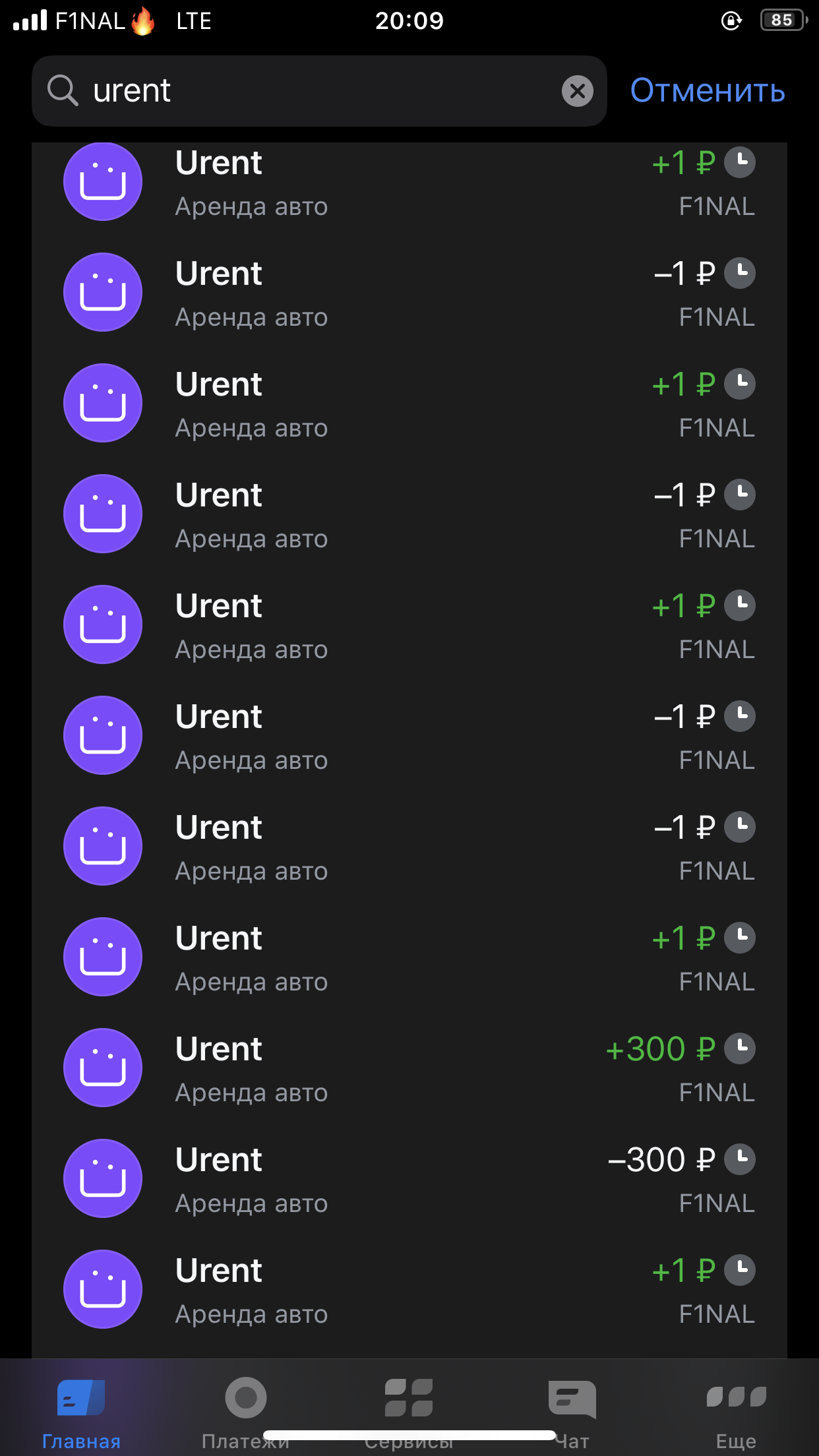Viewport: 819px width, 1456px height.
Task: Select the last Urent +1 ₽ transaction
Action: coord(409,1290)
